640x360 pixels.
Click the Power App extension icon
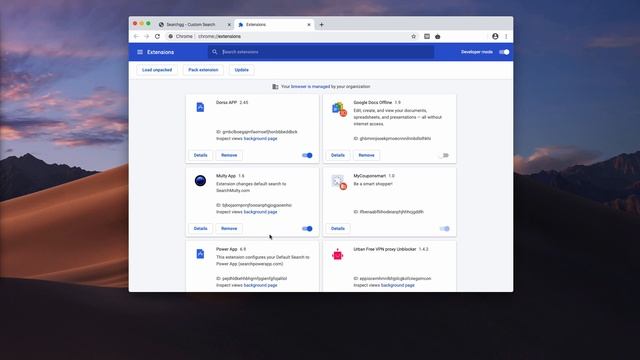tap(200, 254)
